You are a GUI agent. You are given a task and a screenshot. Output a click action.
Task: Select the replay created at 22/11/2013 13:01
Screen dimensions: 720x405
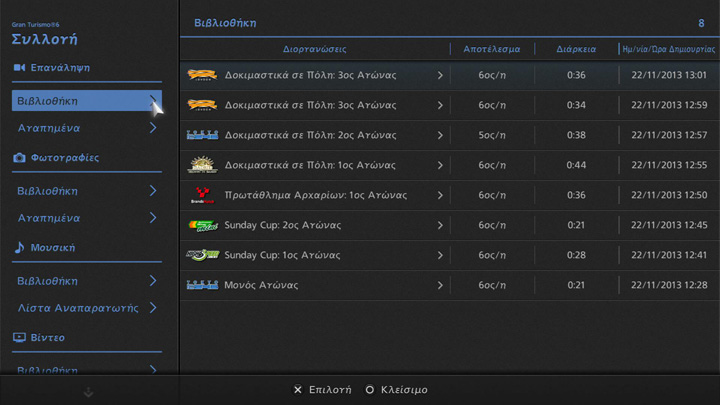(448, 75)
